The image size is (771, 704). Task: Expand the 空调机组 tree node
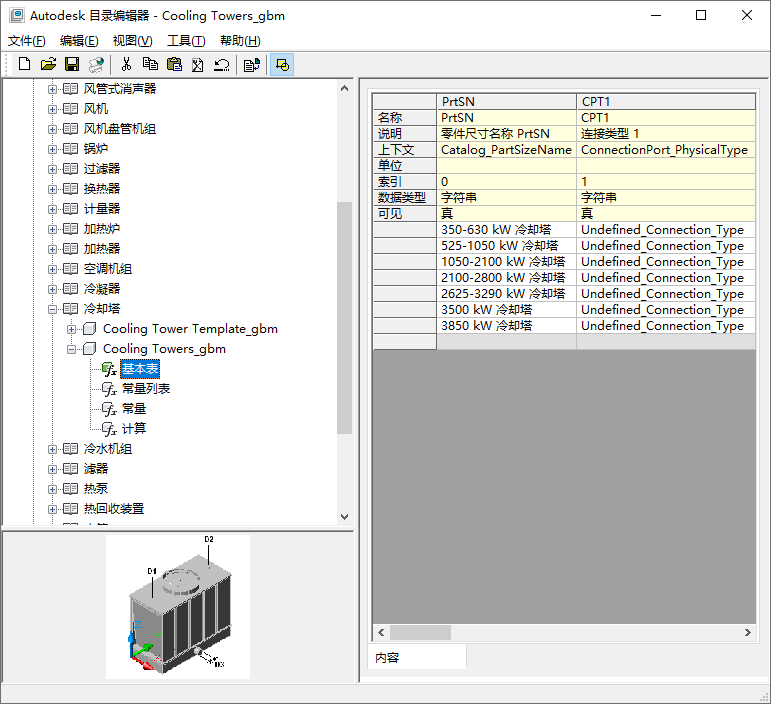(52, 269)
